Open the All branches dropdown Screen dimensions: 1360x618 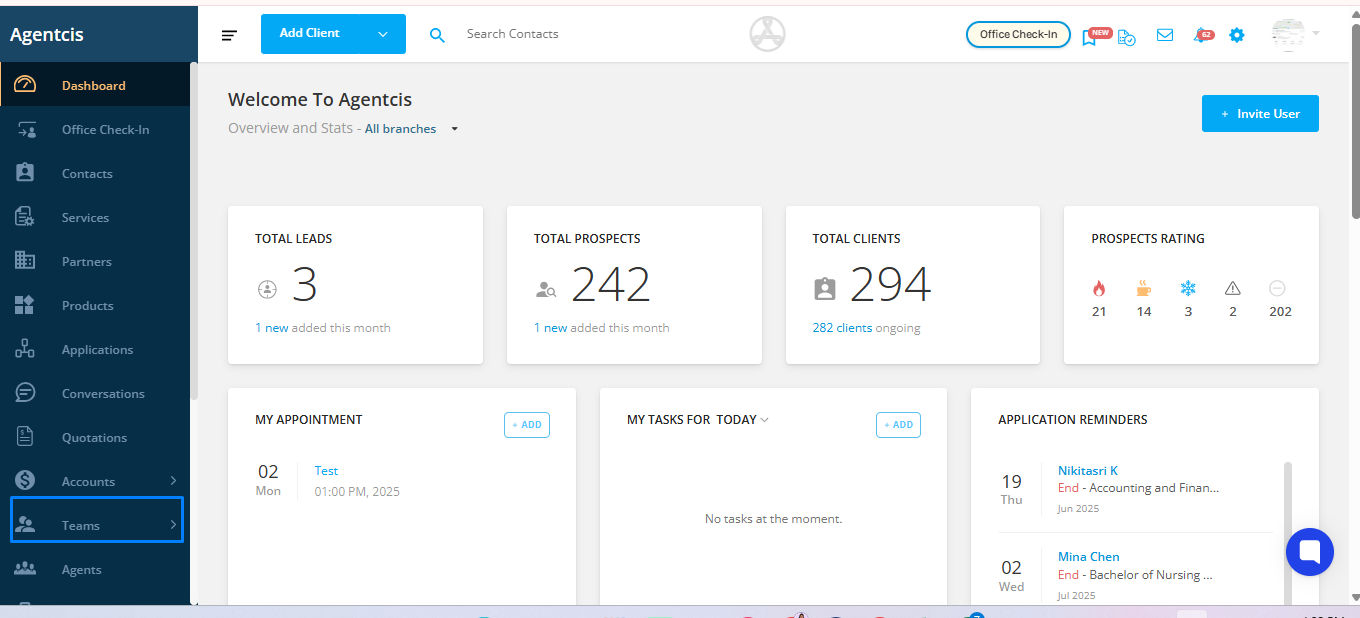click(411, 129)
